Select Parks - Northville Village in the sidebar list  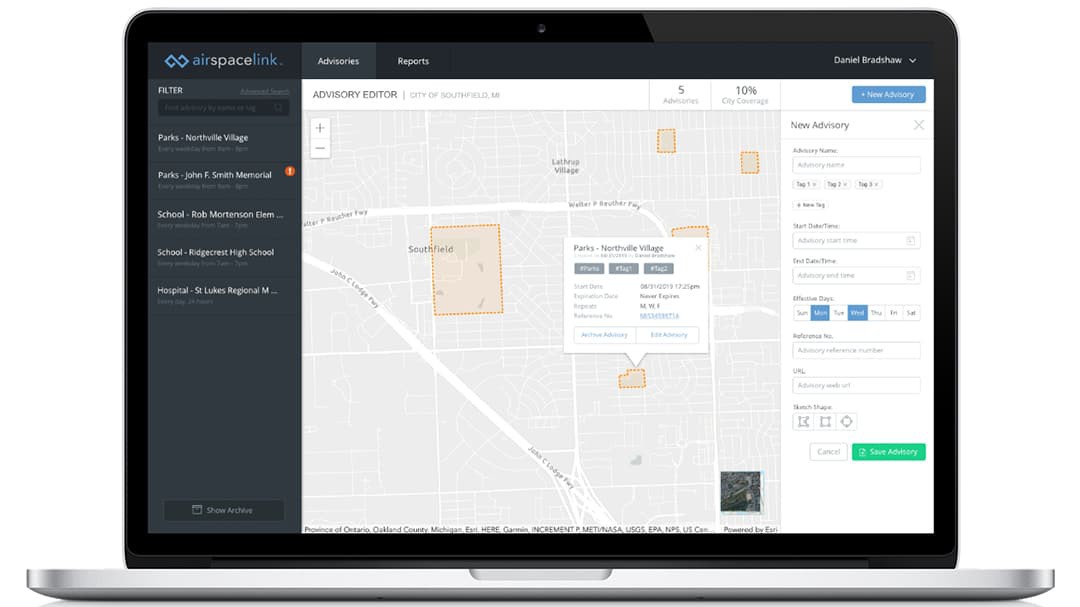pyautogui.click(x=225, y=143)
